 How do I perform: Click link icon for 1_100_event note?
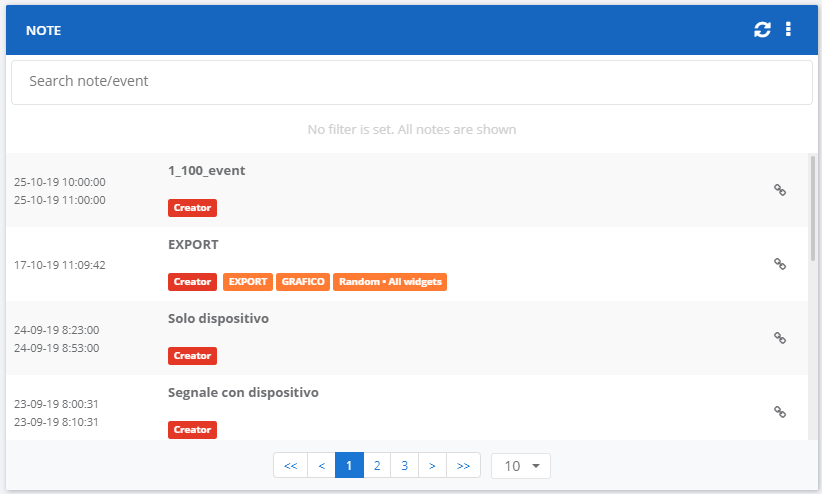pos(780,190)
